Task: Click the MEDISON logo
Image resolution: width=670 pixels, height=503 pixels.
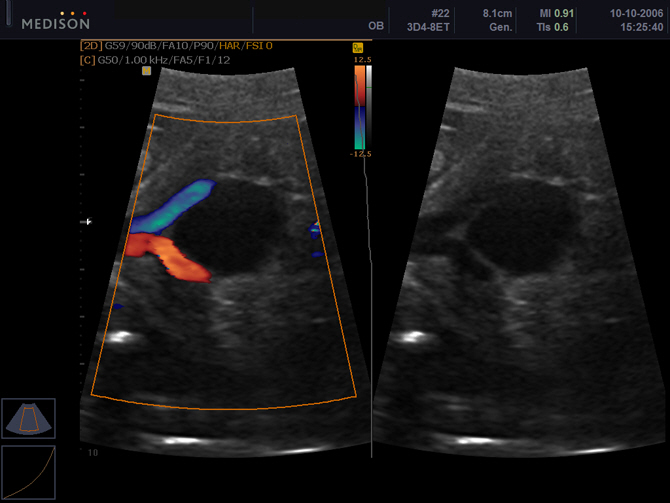Action: click(x=56, y=21)
